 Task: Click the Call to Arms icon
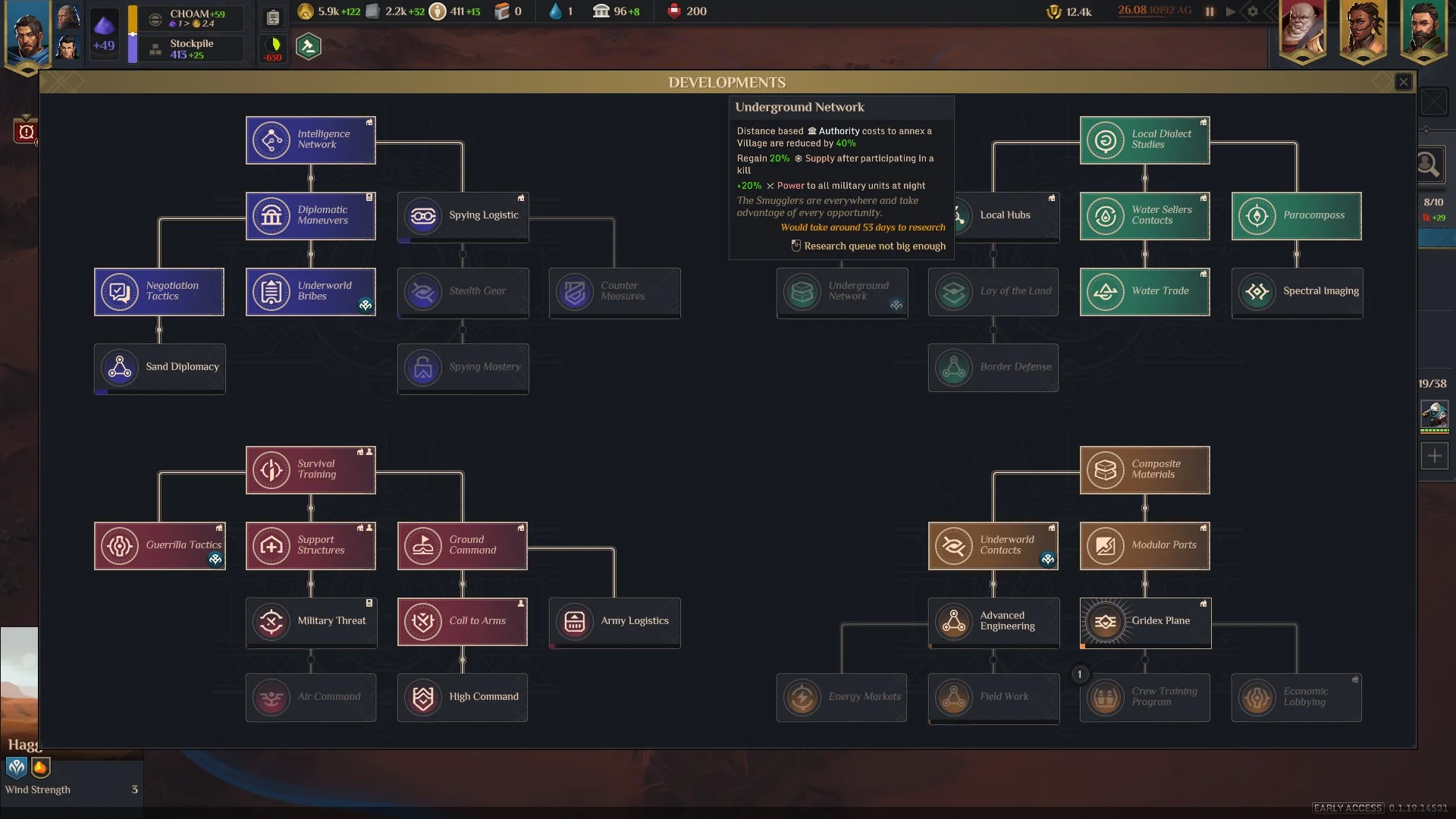pos(423,622)
